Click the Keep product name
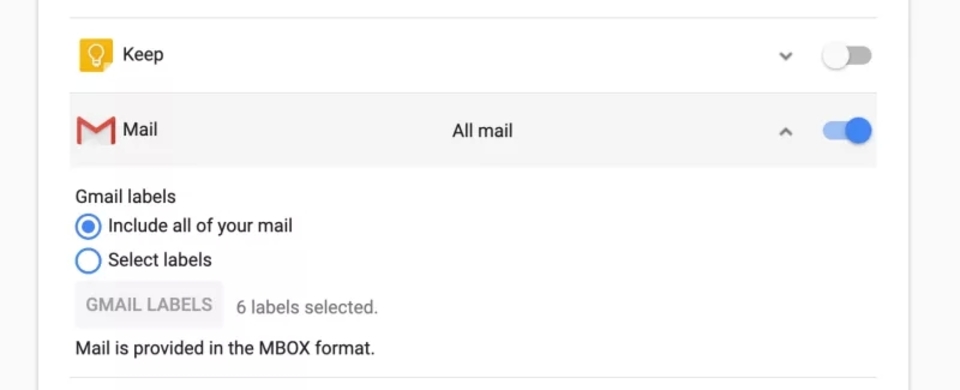Image resolution: width=960 pixels, height=390 pixels. 143,54
